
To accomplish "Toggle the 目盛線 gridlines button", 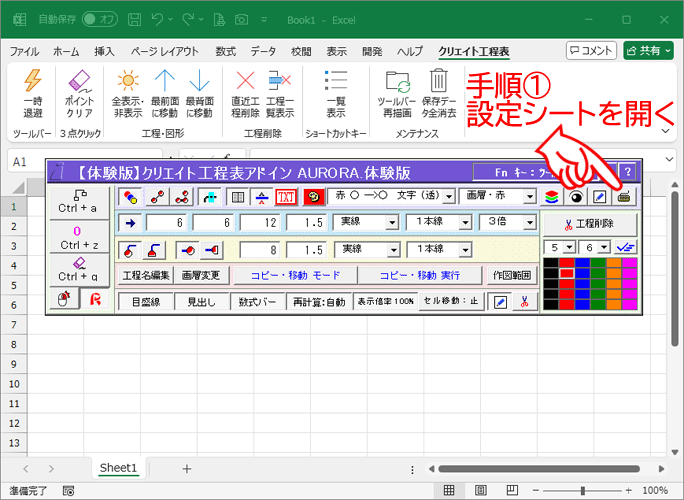I will [x=146, y=301].
